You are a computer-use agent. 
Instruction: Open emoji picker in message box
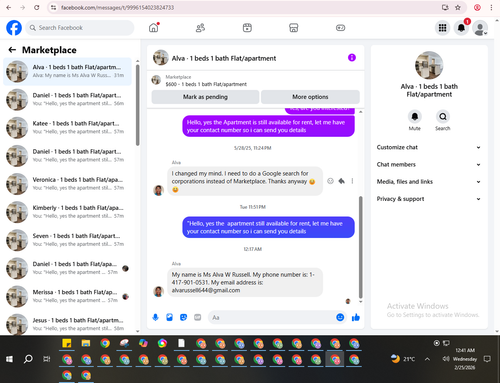(340, 317)
